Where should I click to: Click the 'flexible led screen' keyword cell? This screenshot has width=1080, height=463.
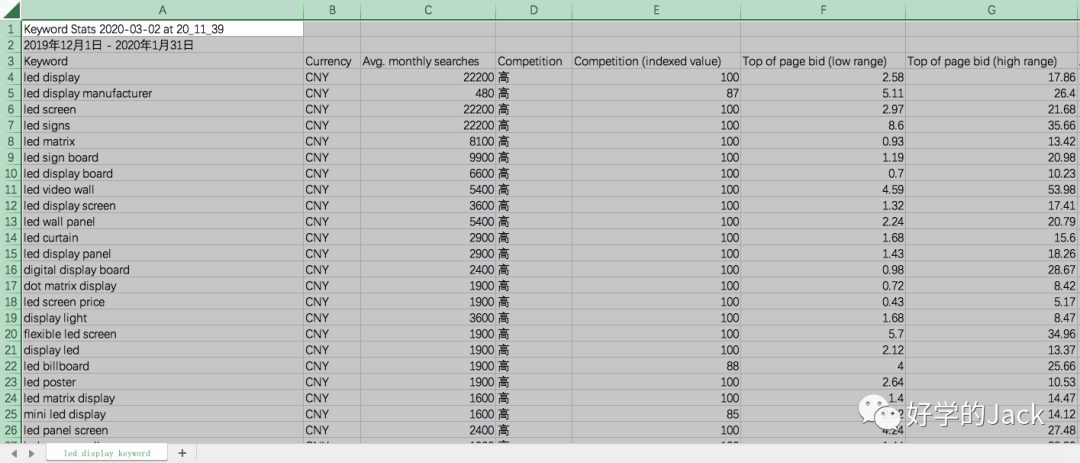[x=162, y=334]
